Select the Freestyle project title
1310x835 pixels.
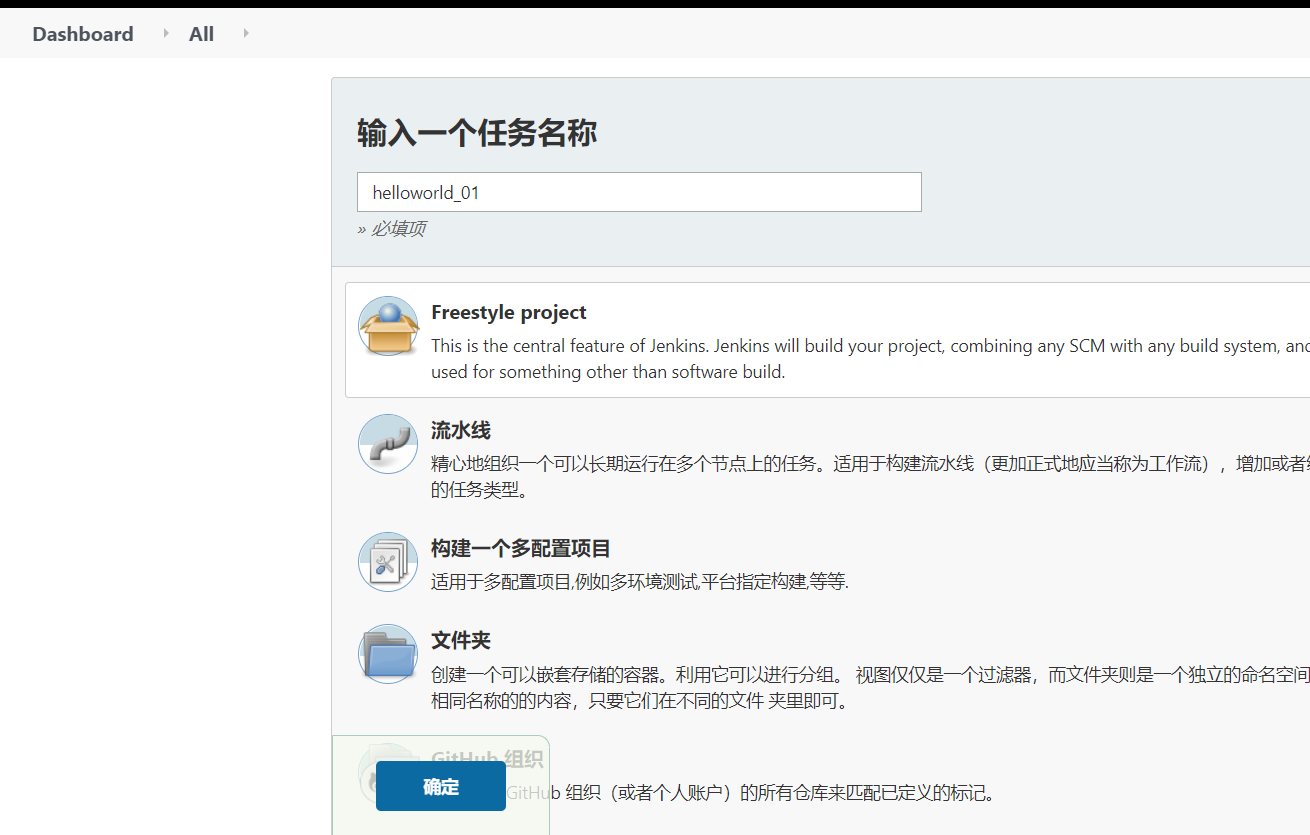(x=509, y=312)
